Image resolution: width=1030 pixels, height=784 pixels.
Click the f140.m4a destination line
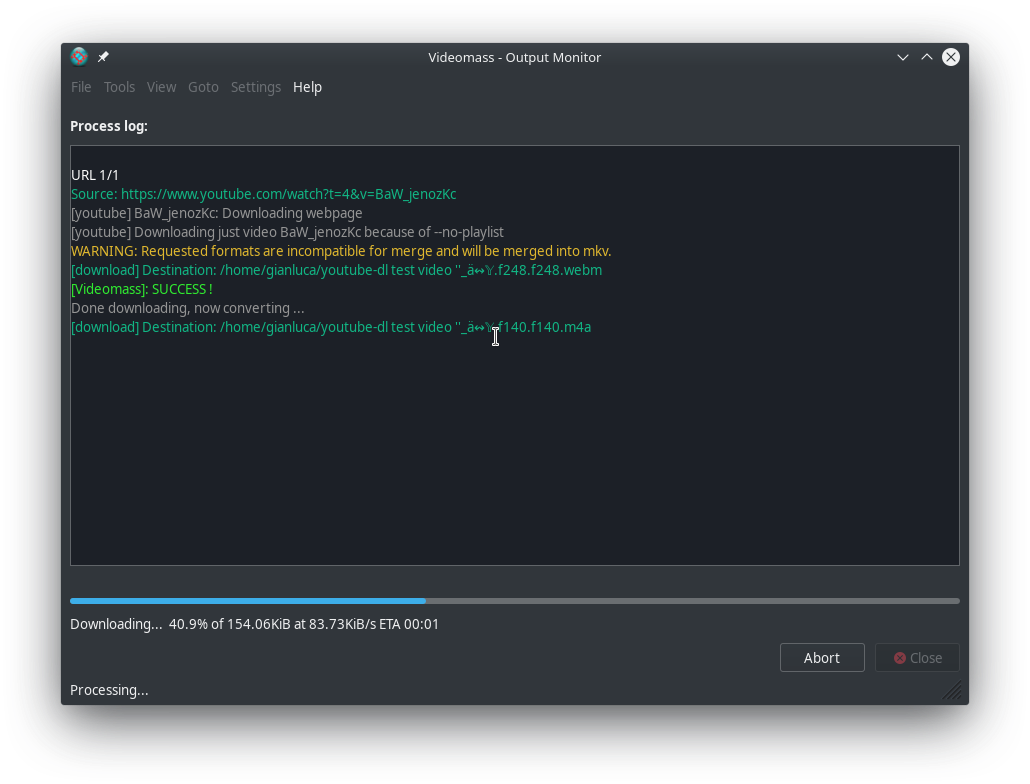(331, 327)
